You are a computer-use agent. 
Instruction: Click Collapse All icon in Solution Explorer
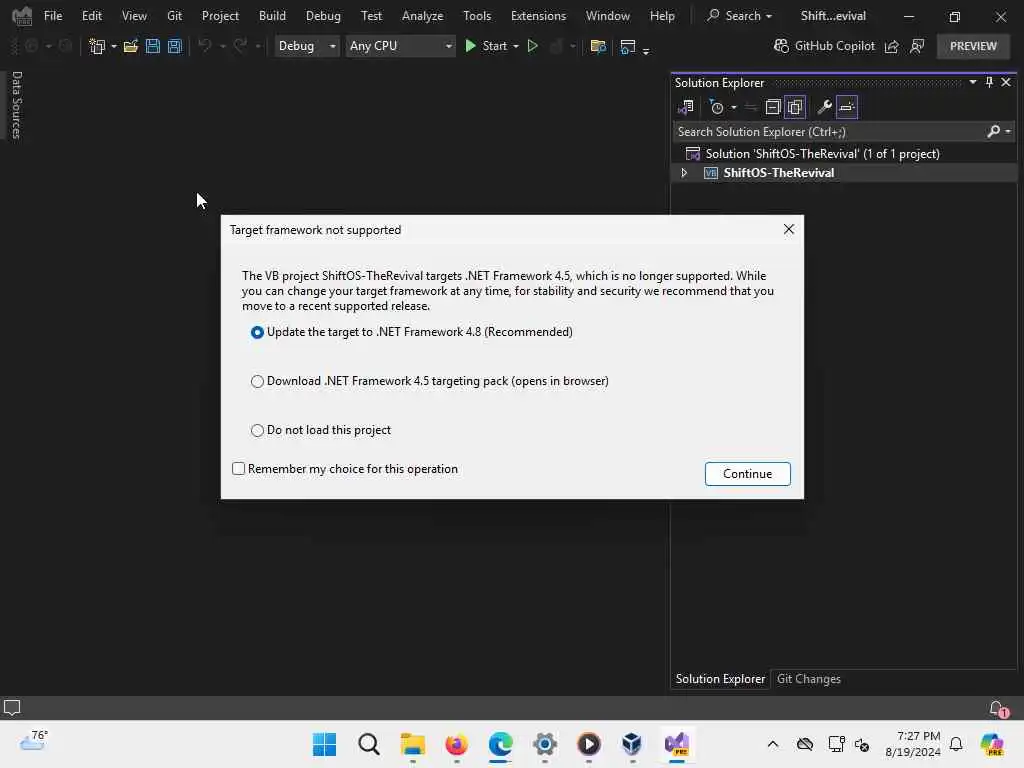[773, 107]
